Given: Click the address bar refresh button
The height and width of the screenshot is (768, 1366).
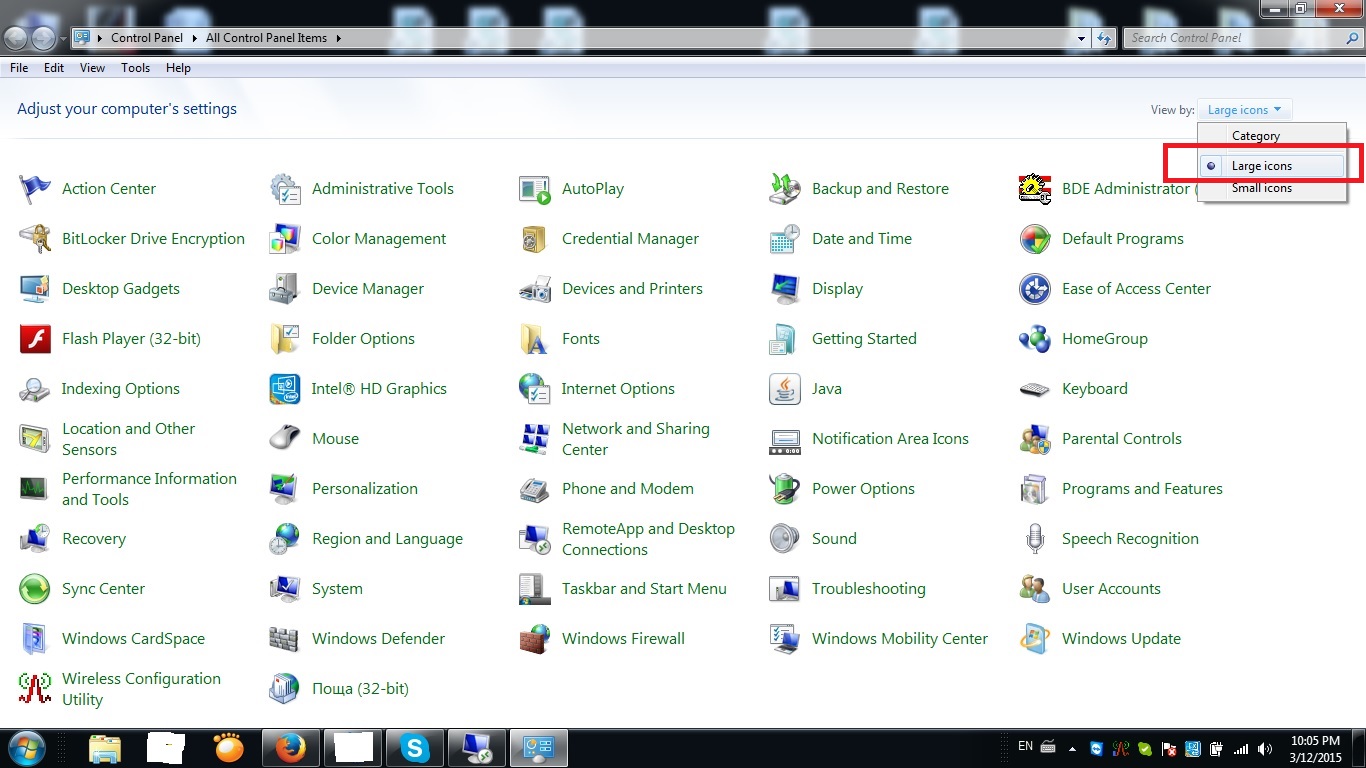Looking at the screenshot, I should click(1104, 38).
